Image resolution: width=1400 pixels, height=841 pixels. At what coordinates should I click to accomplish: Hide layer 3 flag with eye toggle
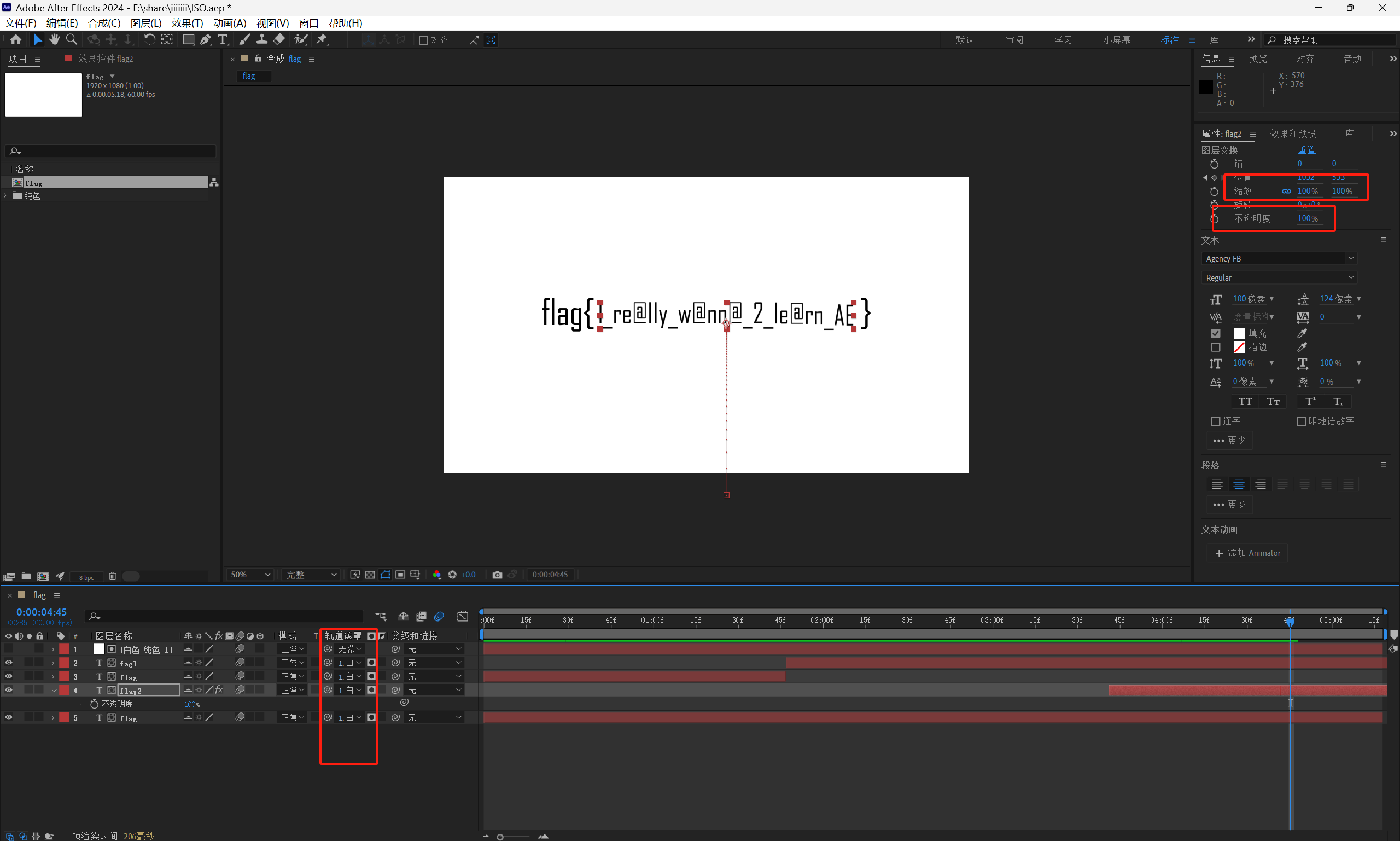coord(9,676)
